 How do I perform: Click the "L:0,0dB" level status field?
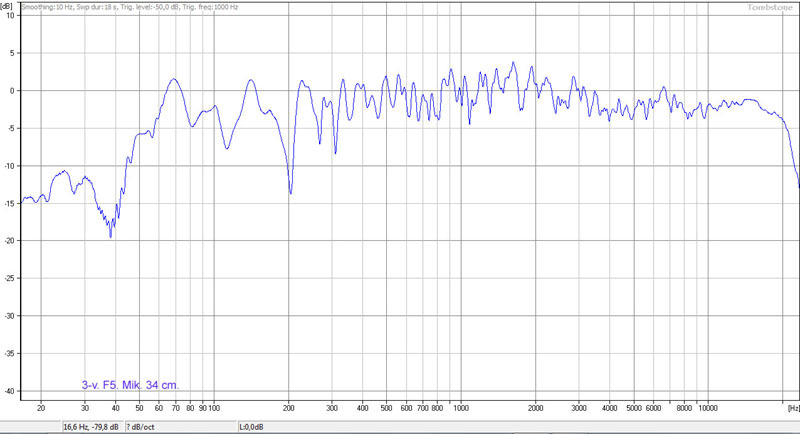coord(518,427)
